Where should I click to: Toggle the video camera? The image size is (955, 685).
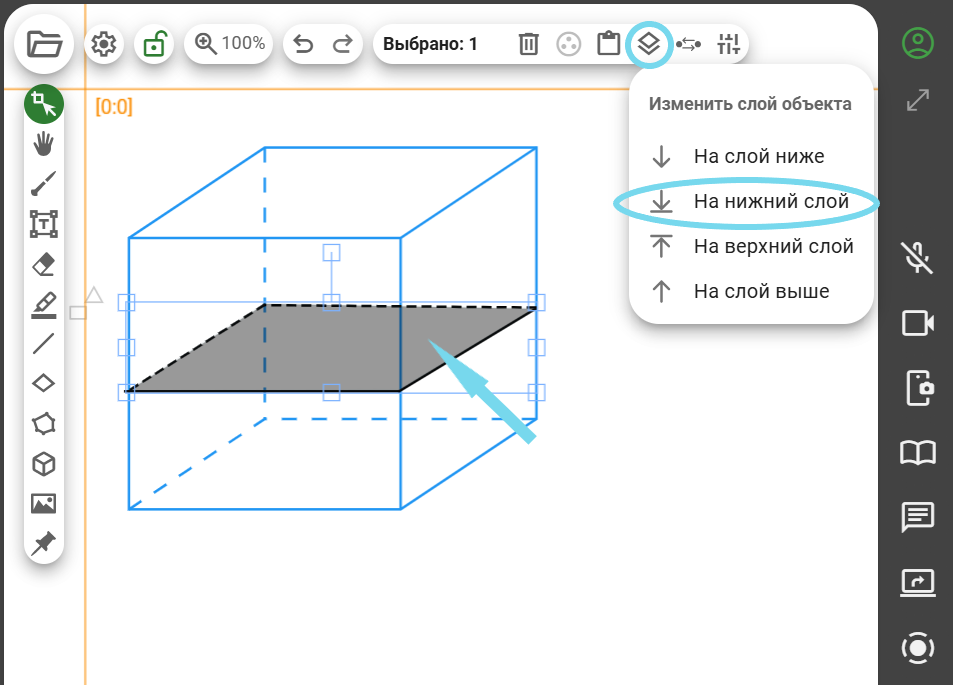(917, 323)
